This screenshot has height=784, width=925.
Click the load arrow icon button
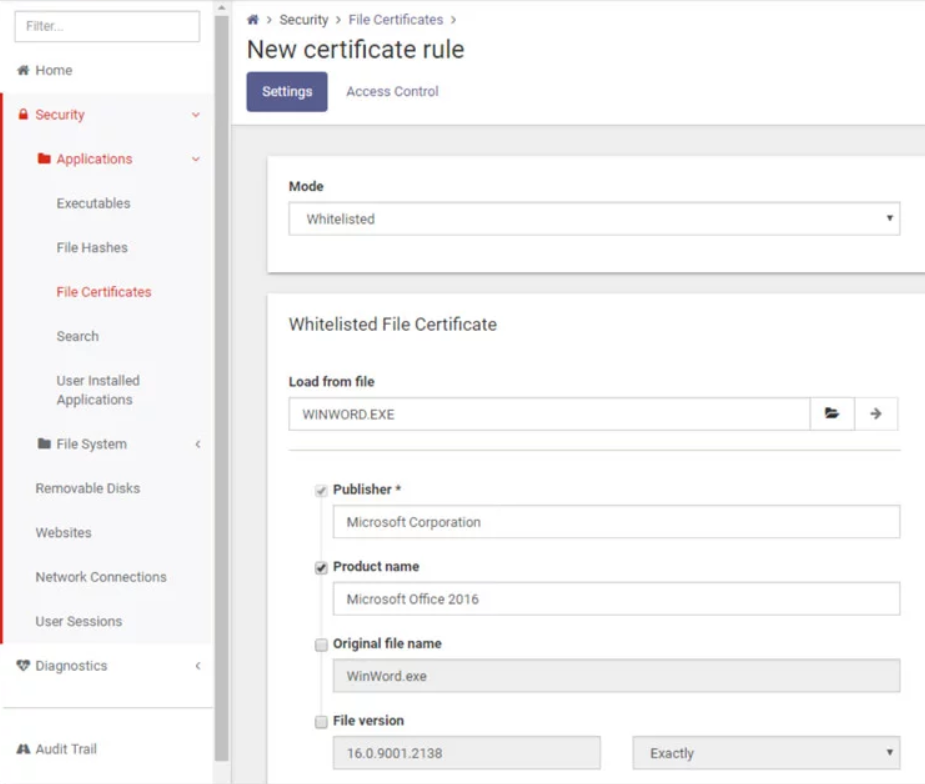click(x=876, y=414)
